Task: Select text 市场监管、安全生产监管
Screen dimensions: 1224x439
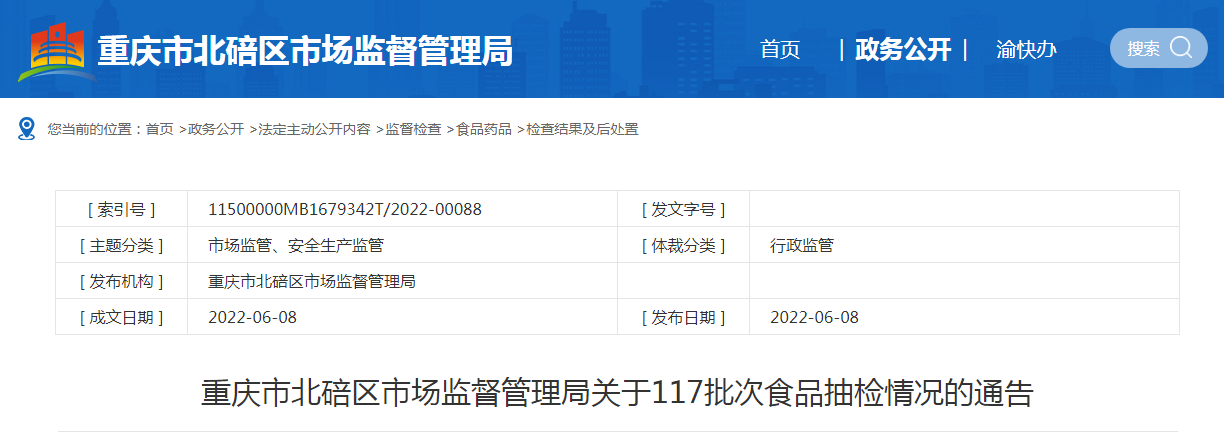Action: click(x=296, y=245)
